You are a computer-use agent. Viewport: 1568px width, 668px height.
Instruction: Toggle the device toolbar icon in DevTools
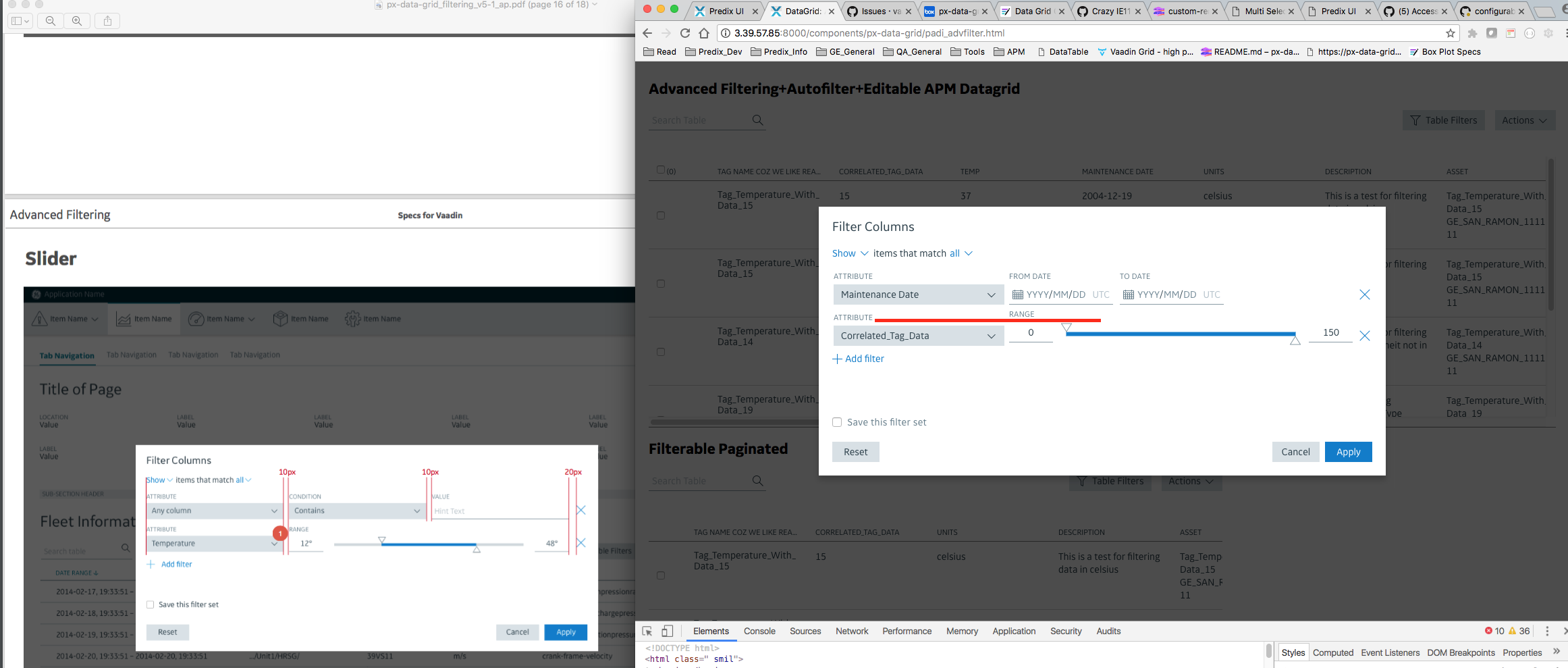click(x=667, y=630)
